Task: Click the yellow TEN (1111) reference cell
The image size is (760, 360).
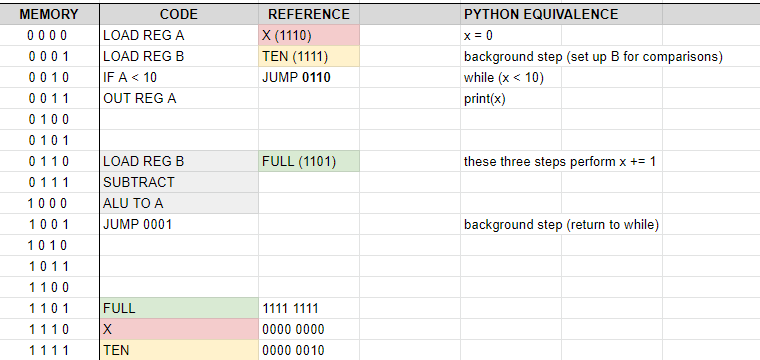Action: [309, 57]
